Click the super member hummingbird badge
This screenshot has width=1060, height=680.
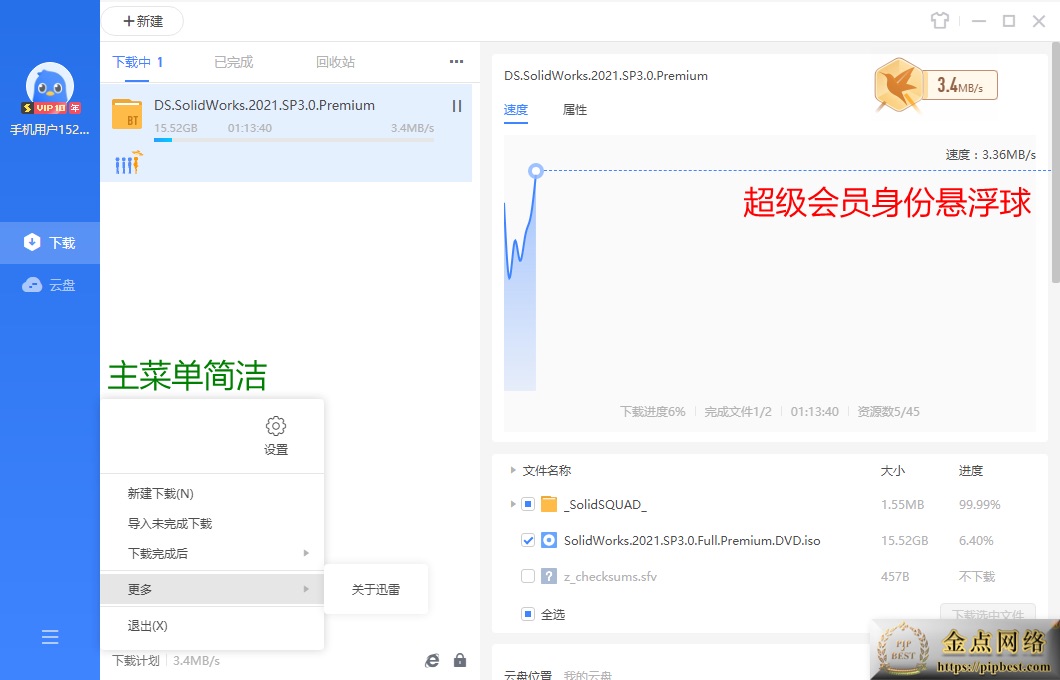click(898, 86)
